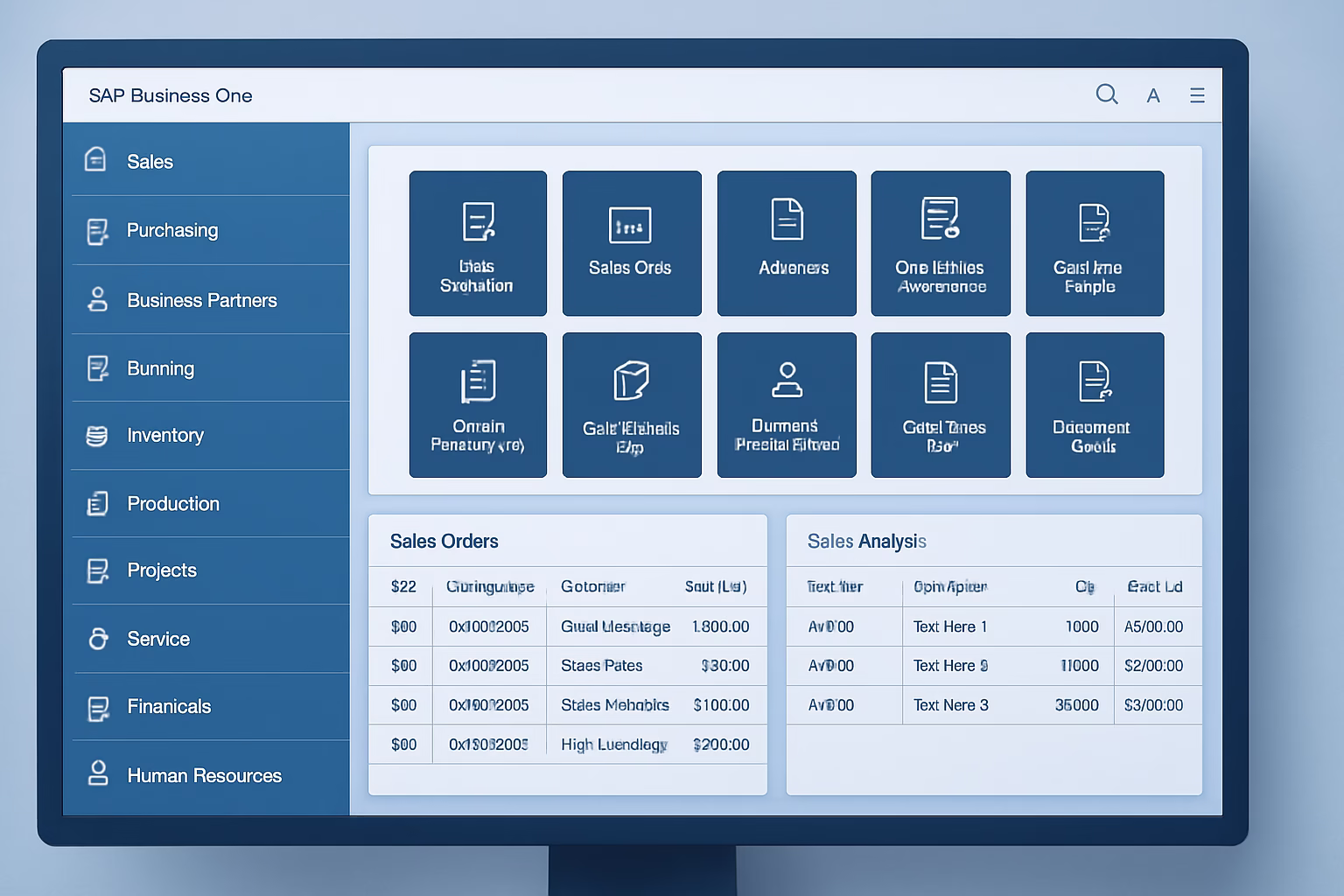Open the 'One Iethiles Aworenonce' tile
This screenshot has height=896, width=1344.
coord(941,243)
